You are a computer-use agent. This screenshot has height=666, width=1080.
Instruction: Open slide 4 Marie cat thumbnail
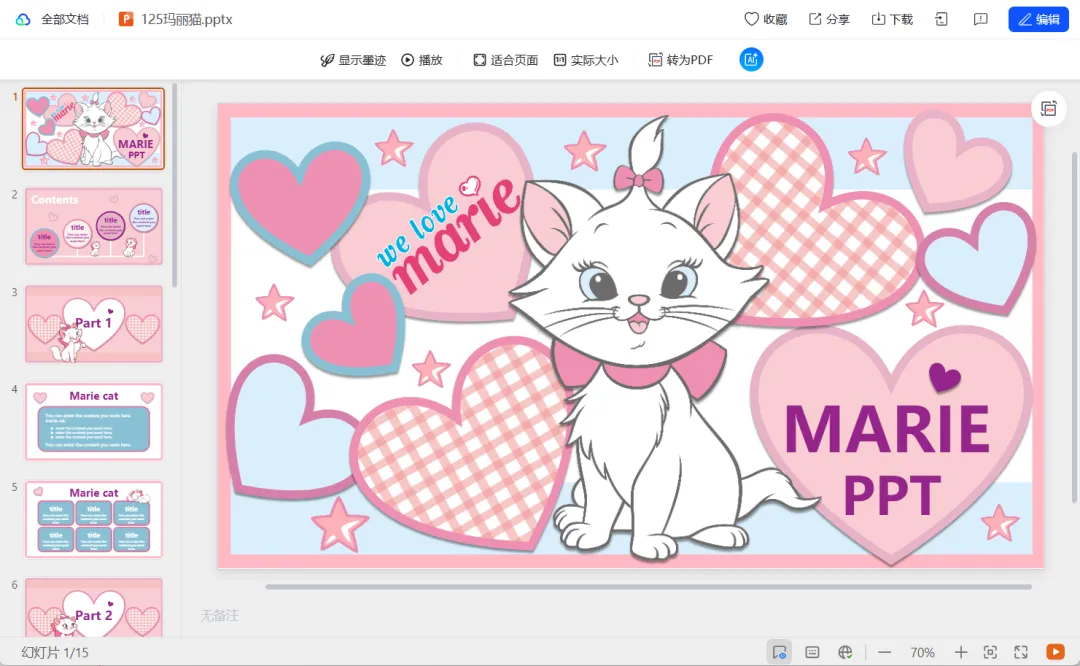[x=94, y=422]
